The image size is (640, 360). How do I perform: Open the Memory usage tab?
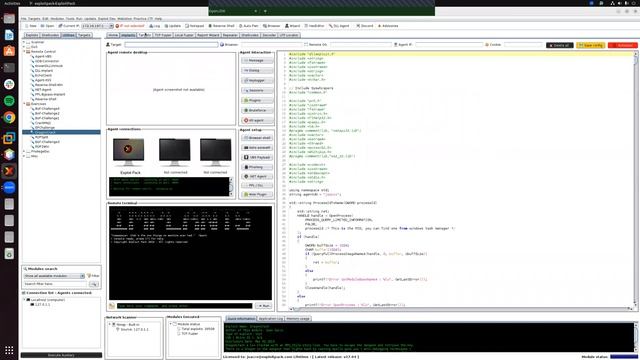click(x=298, y=319)
